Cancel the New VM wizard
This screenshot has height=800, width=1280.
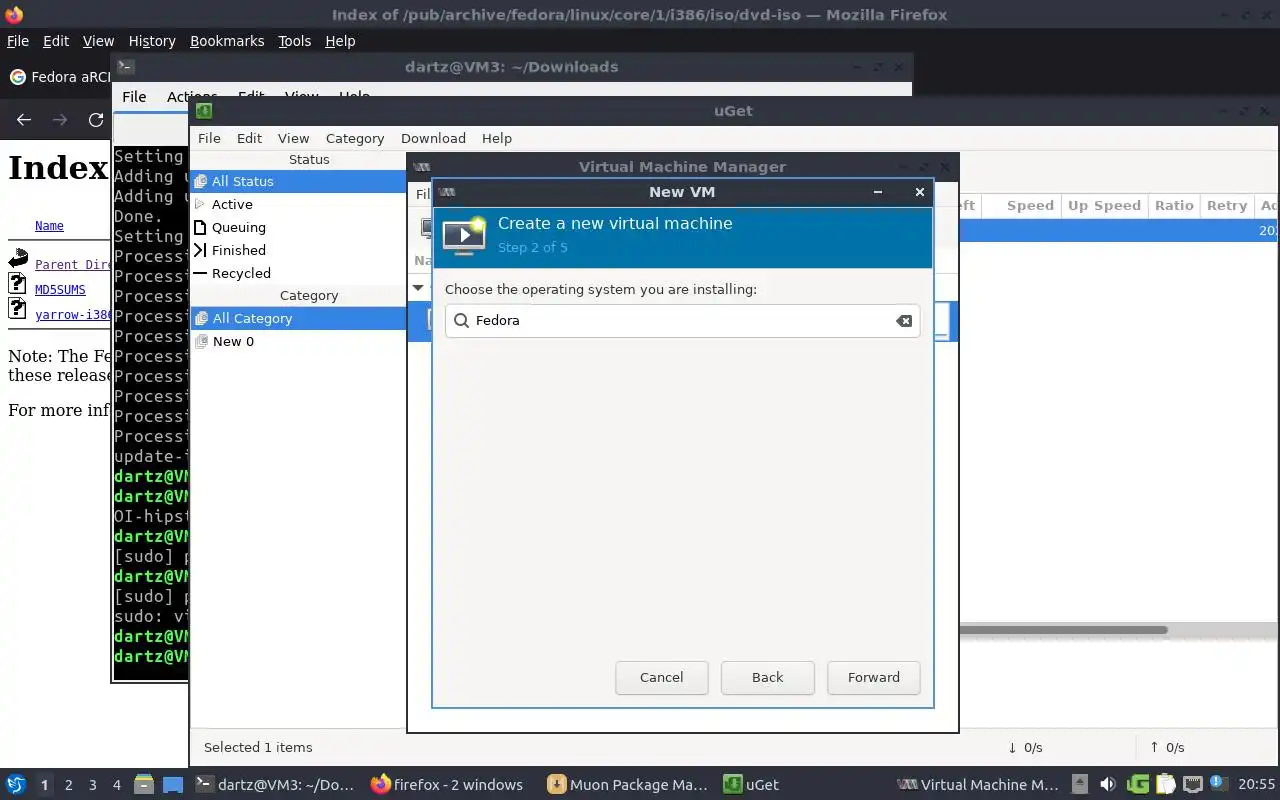point(662,677)
